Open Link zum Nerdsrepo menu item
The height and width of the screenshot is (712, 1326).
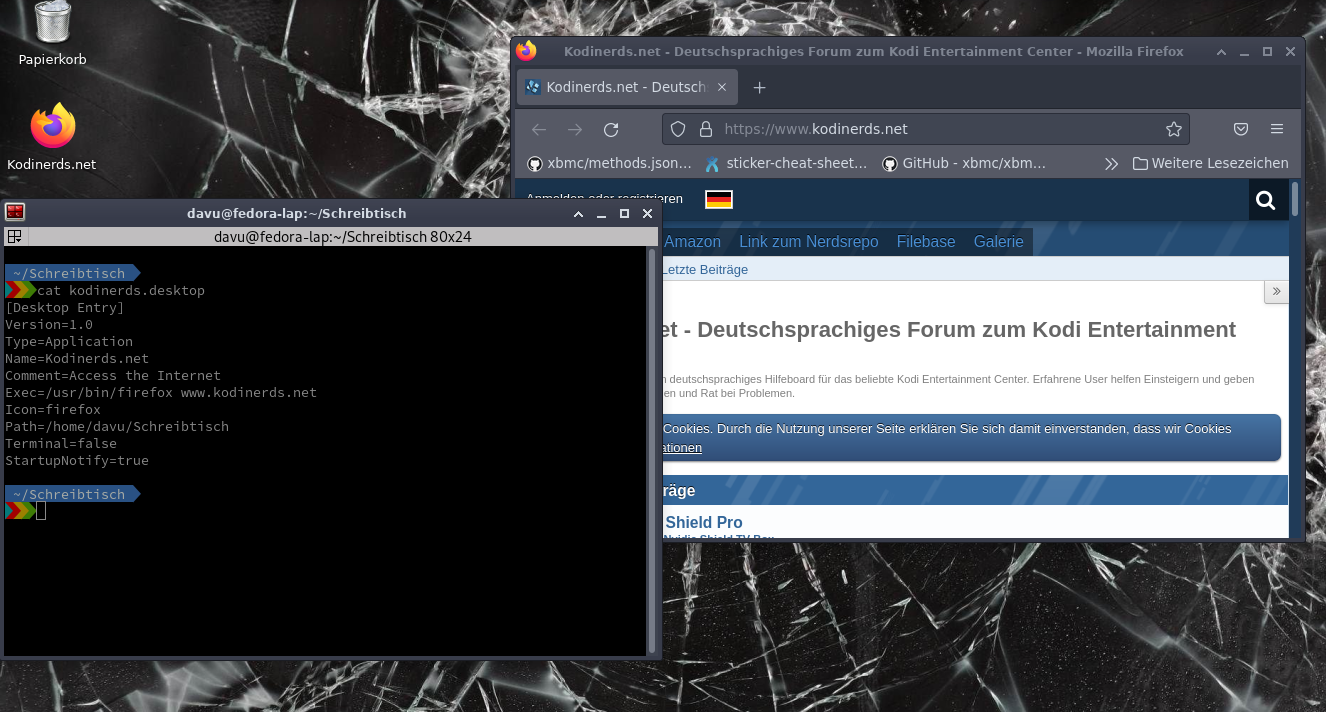[809, 241]
